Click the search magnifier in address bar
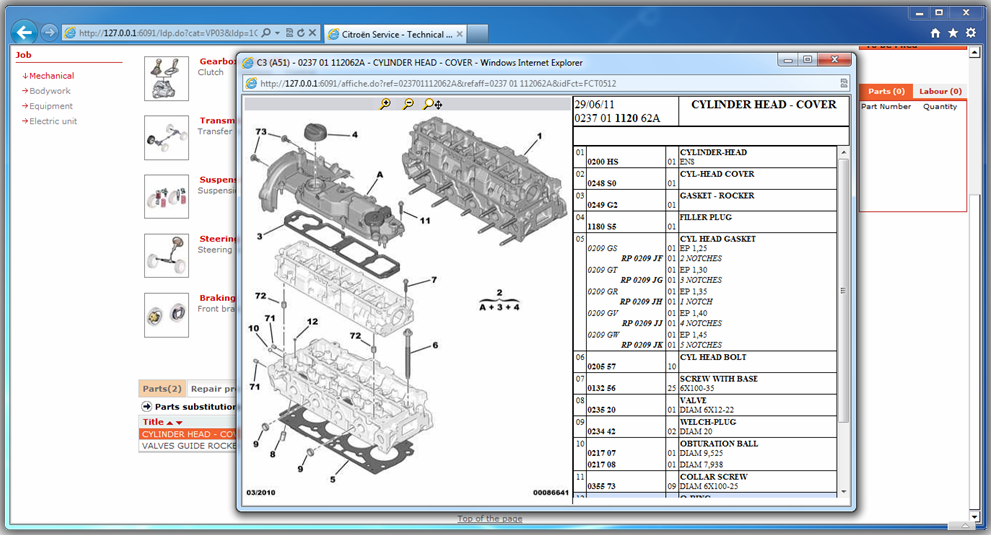 [x=266, y=32]
